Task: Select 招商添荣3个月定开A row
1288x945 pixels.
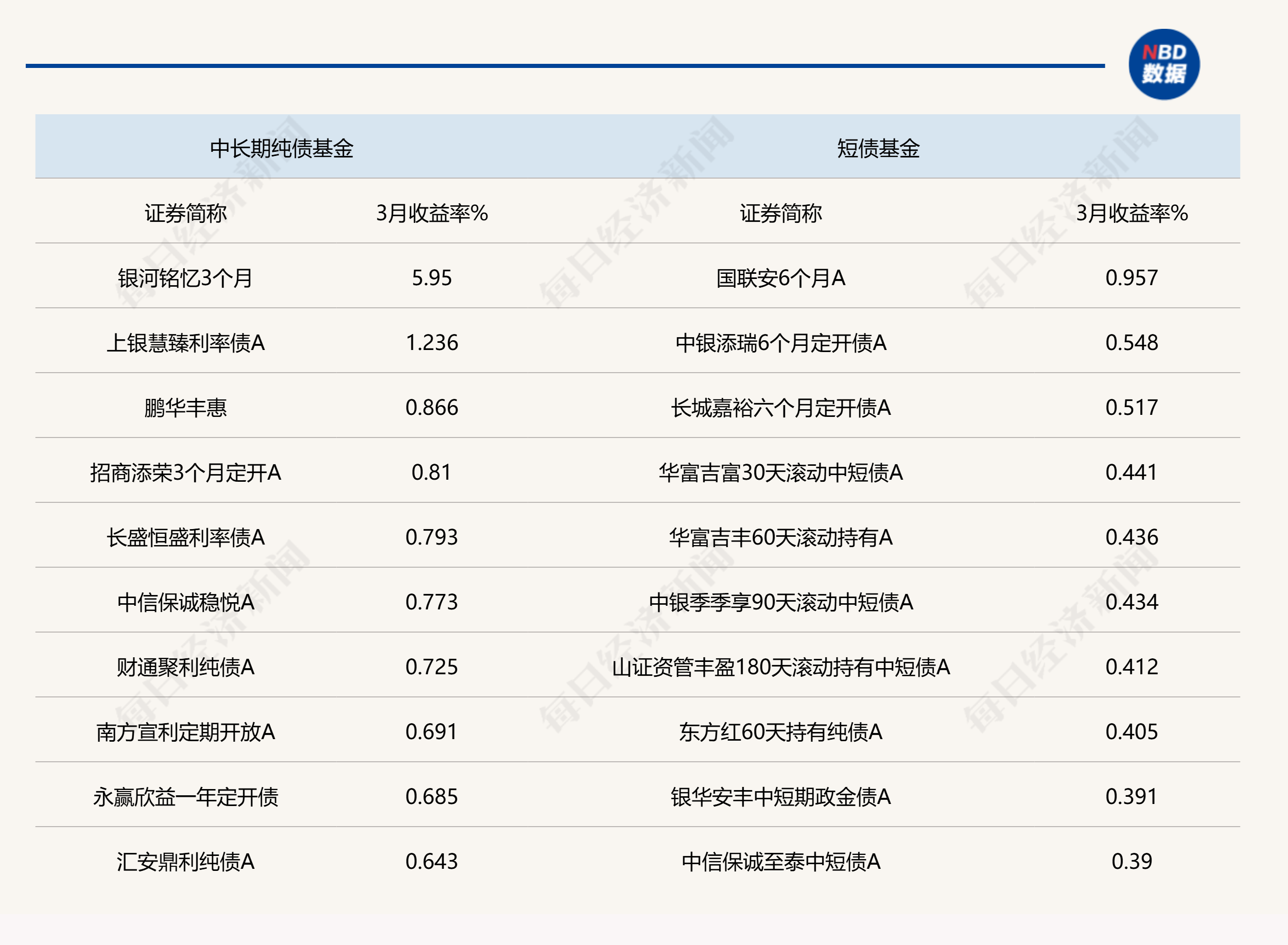Action: [185, 472]
